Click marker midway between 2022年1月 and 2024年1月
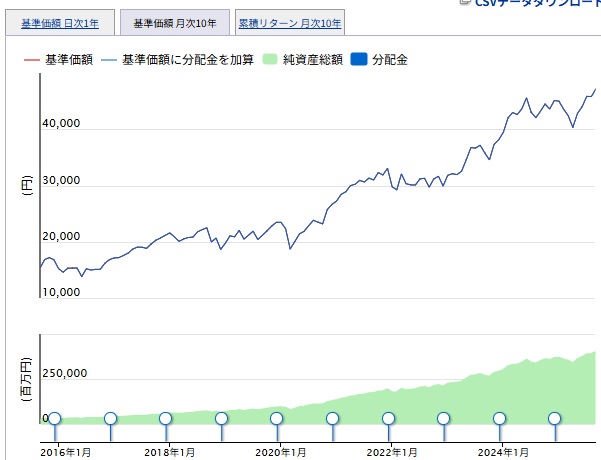 click(443, 419)
